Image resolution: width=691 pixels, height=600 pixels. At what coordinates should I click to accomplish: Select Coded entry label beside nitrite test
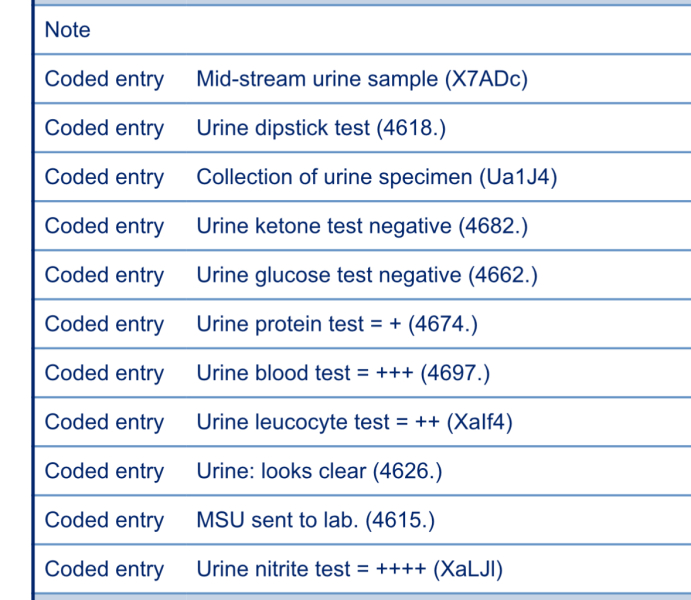pyautogui.click(x=104, y=569)
